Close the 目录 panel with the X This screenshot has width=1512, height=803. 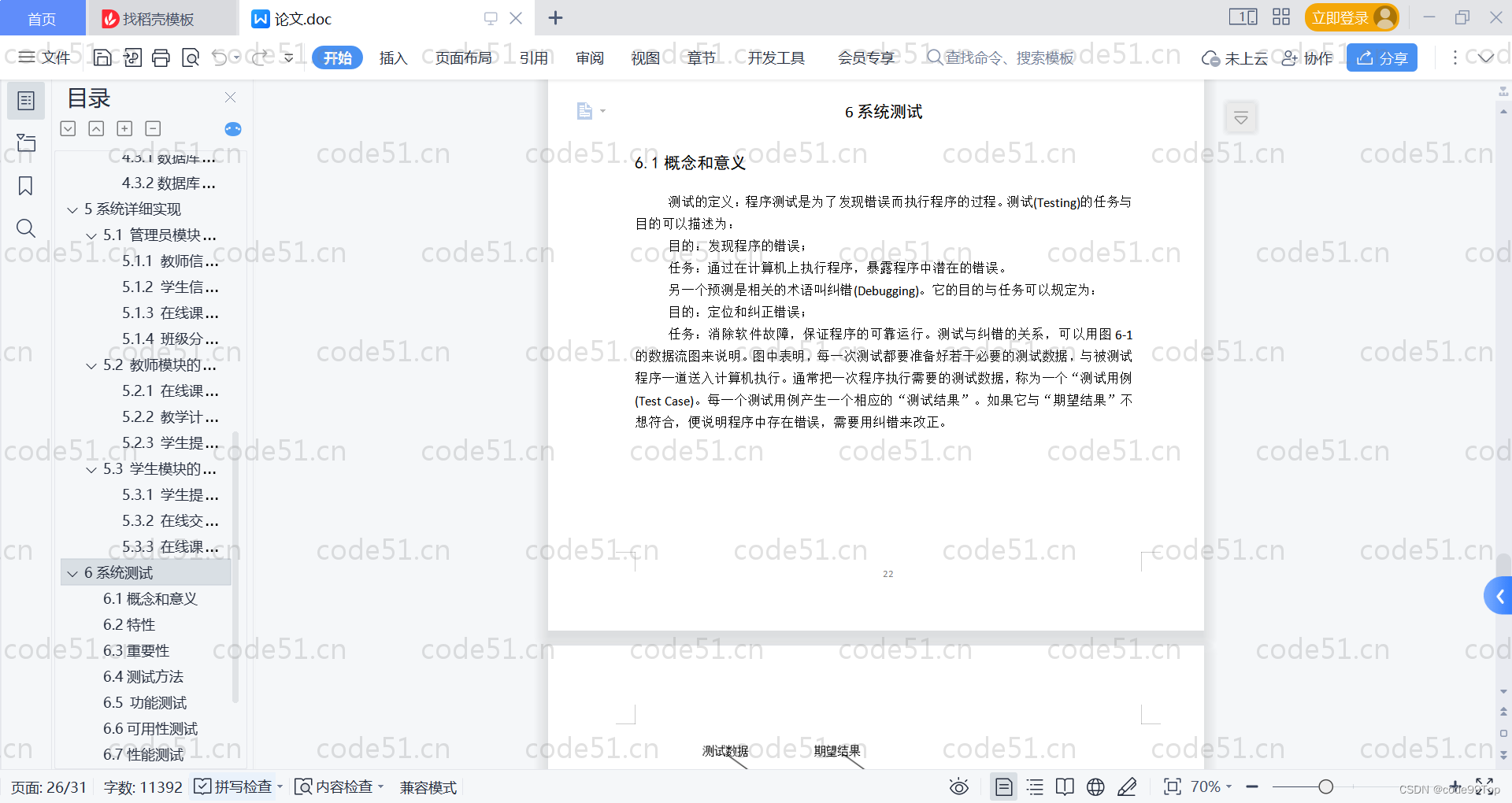pyautogui.click(x=231, y=98)
